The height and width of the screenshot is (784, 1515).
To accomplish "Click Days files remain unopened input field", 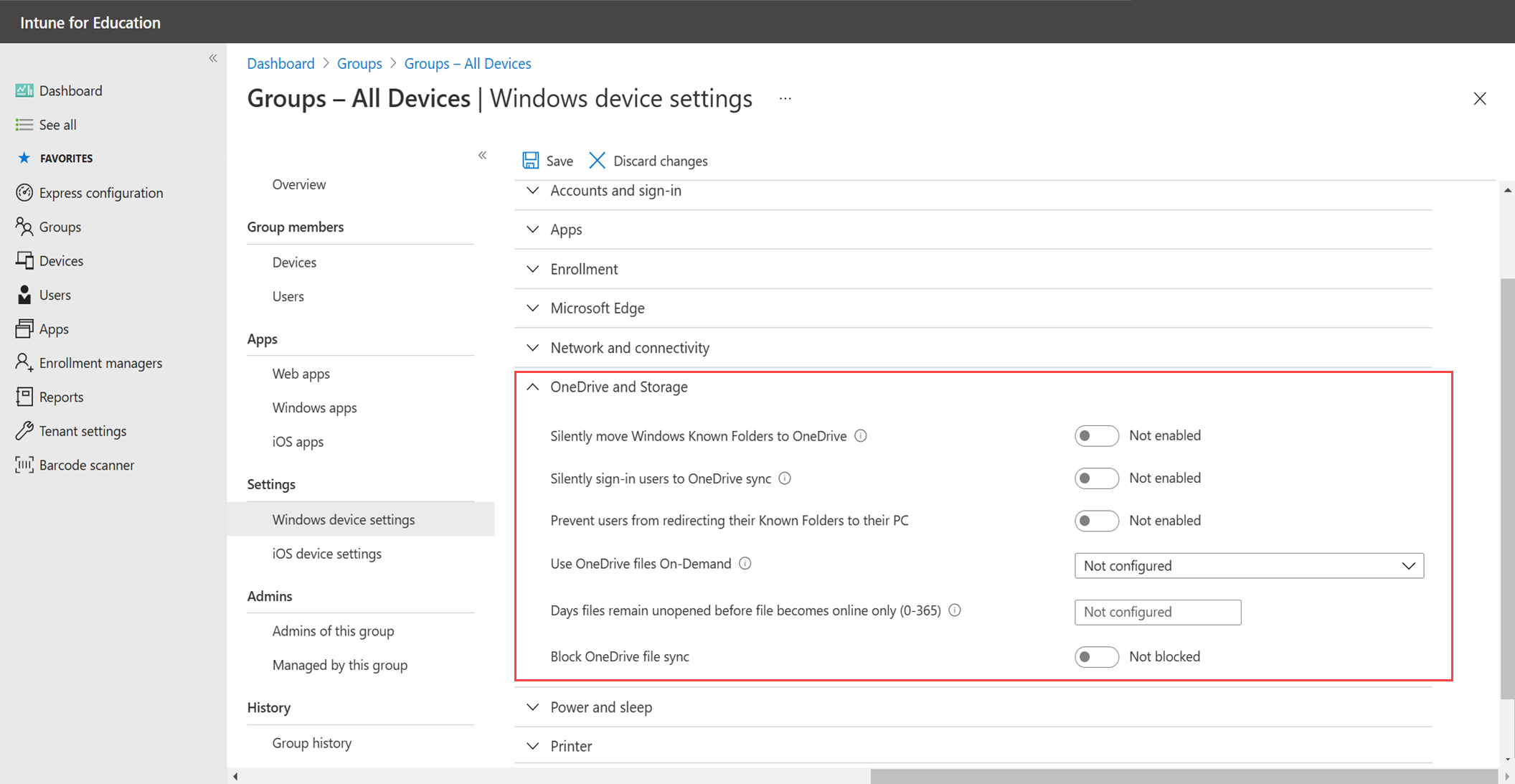I will pyautogui.click(x=1159, y=611).
